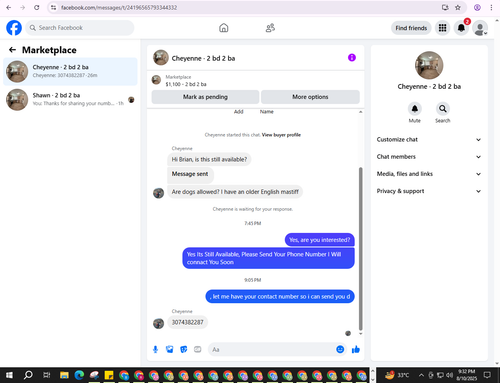The height and width of the screenshot is (383, 500).
Task: Click the message 3074382287 from Cheyenne
Action: [x=188, y=322]
